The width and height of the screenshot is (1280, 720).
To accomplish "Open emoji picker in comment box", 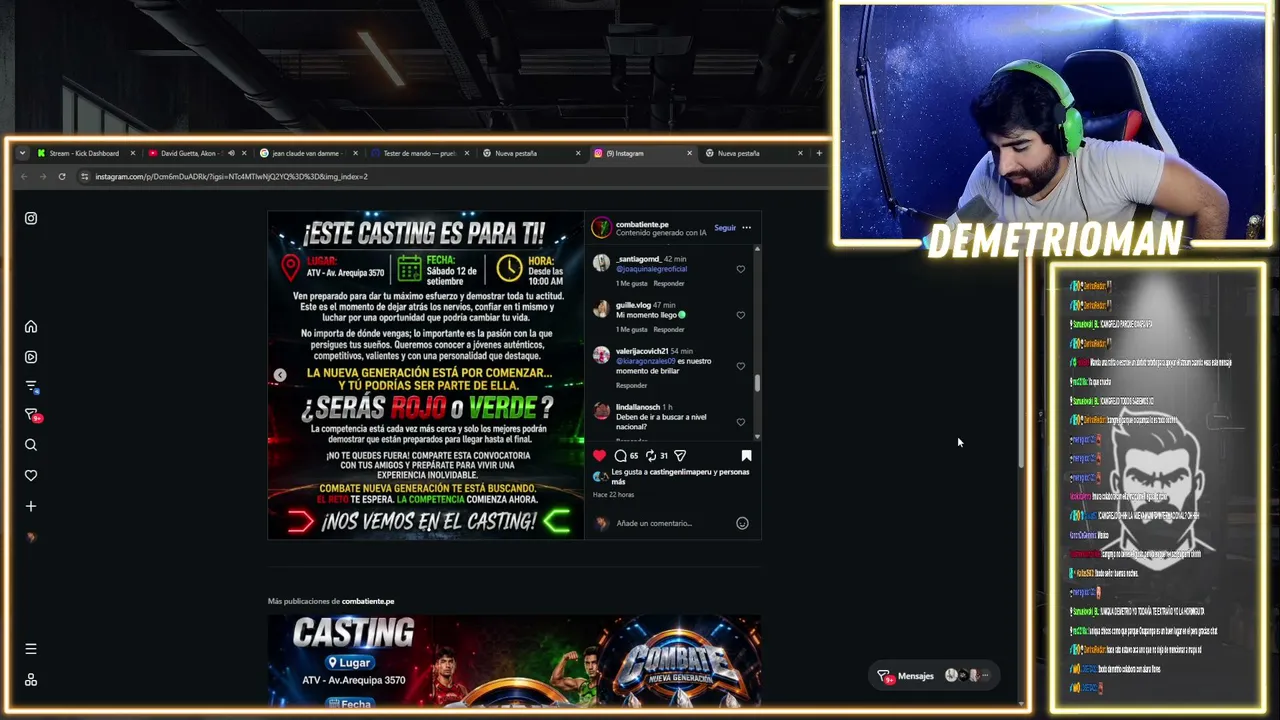I will (x=742, y=523).
